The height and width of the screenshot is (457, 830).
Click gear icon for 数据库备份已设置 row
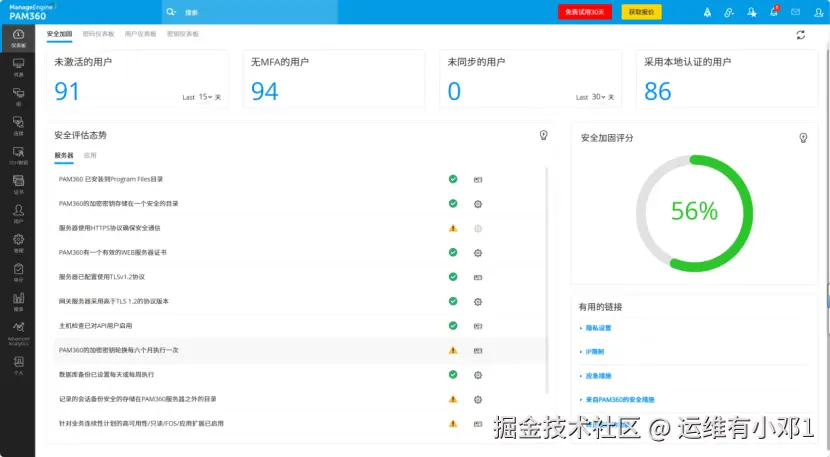click(x=477, y=375)
